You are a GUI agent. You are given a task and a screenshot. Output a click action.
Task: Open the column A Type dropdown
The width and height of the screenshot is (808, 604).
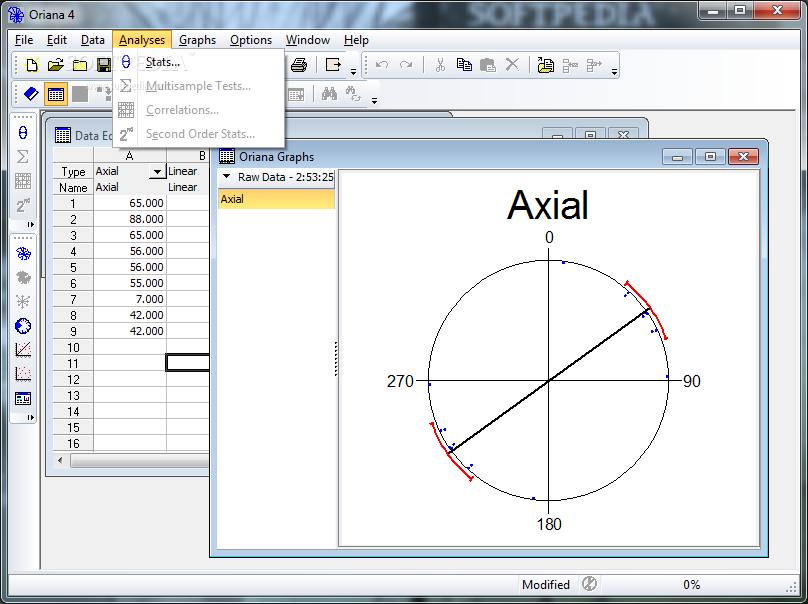(x=157, y=172)
